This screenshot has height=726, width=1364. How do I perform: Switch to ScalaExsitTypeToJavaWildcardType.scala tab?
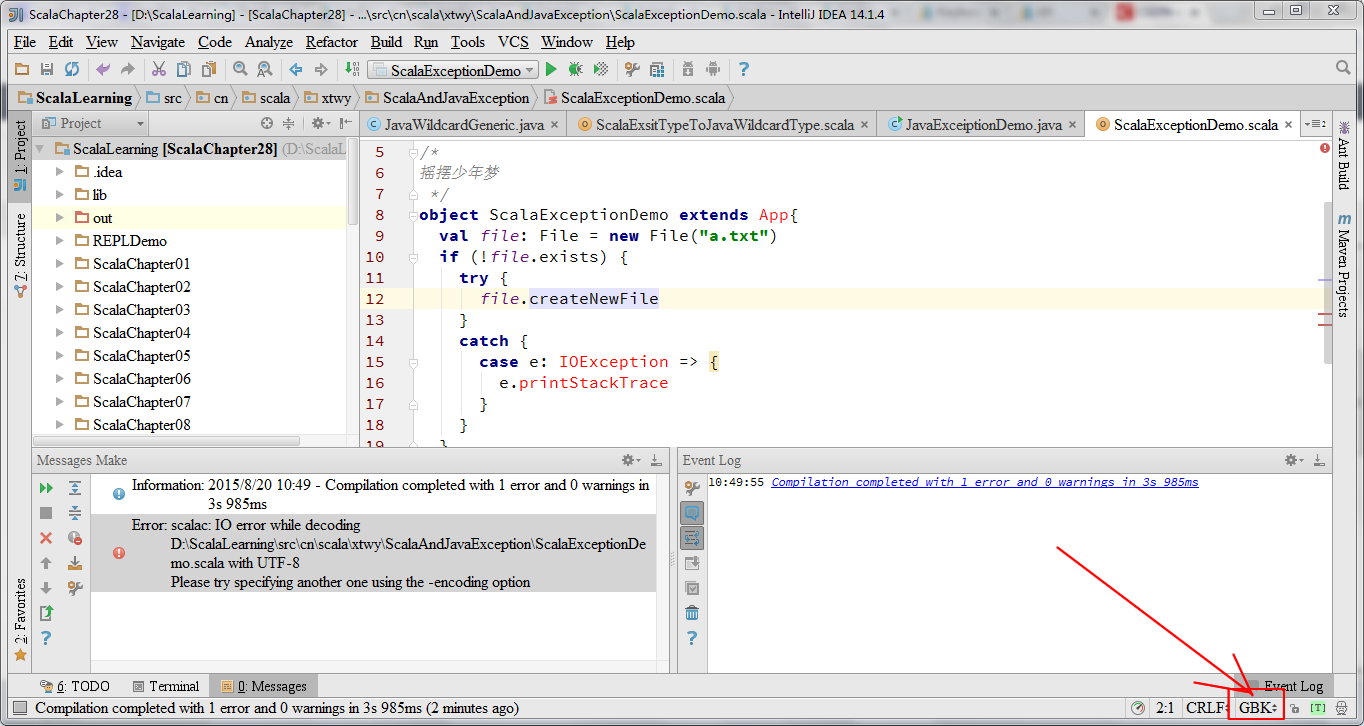pos(723,125)
